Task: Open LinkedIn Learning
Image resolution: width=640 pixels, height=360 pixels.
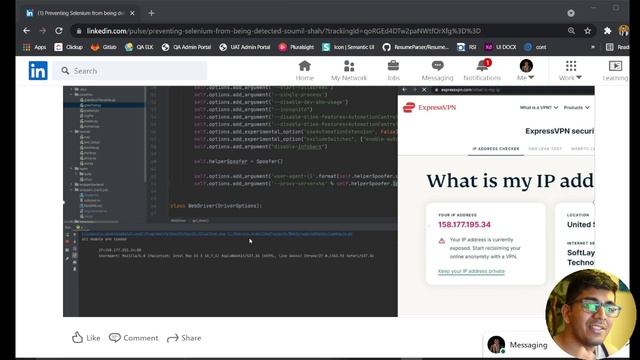Action: pos(615,71)
